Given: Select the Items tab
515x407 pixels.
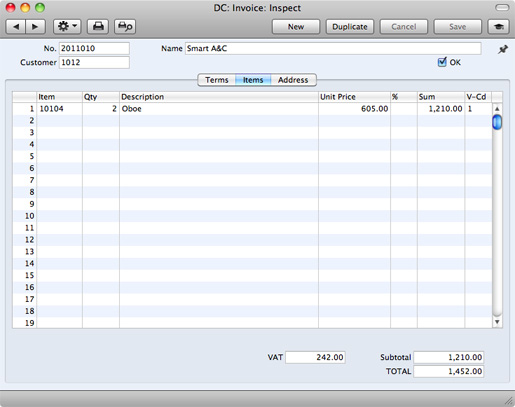Looking at the screenshot, I should (x=253, y=80).
